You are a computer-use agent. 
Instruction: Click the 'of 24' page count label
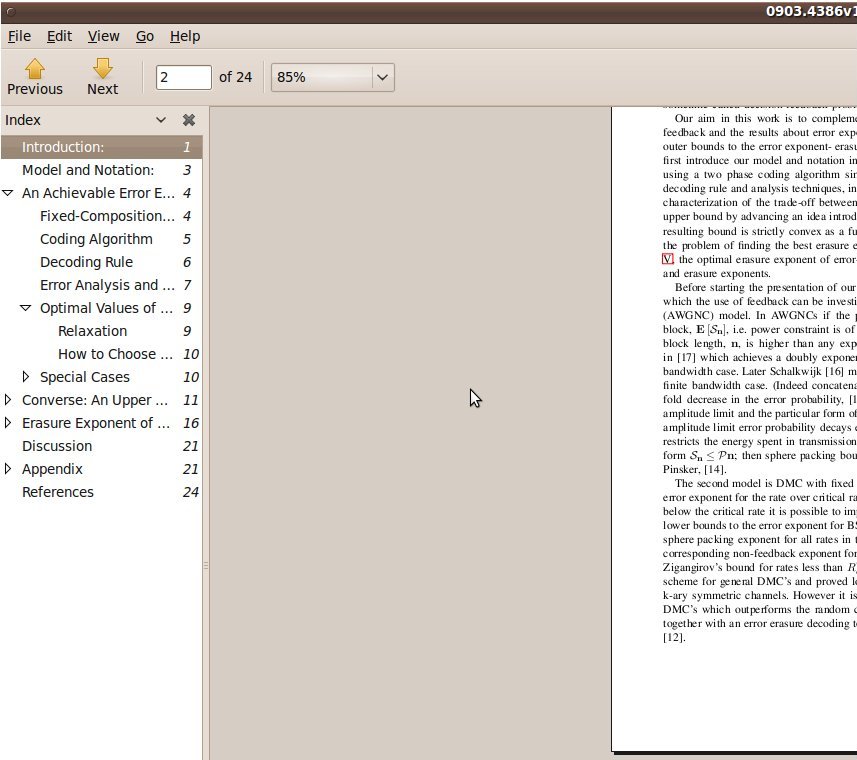click(236, 77)
